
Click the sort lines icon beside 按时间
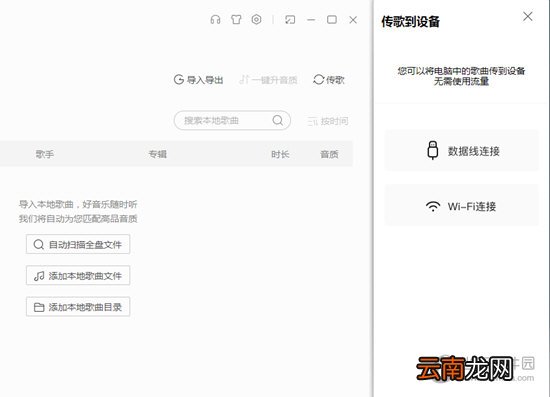coord(313,122)
